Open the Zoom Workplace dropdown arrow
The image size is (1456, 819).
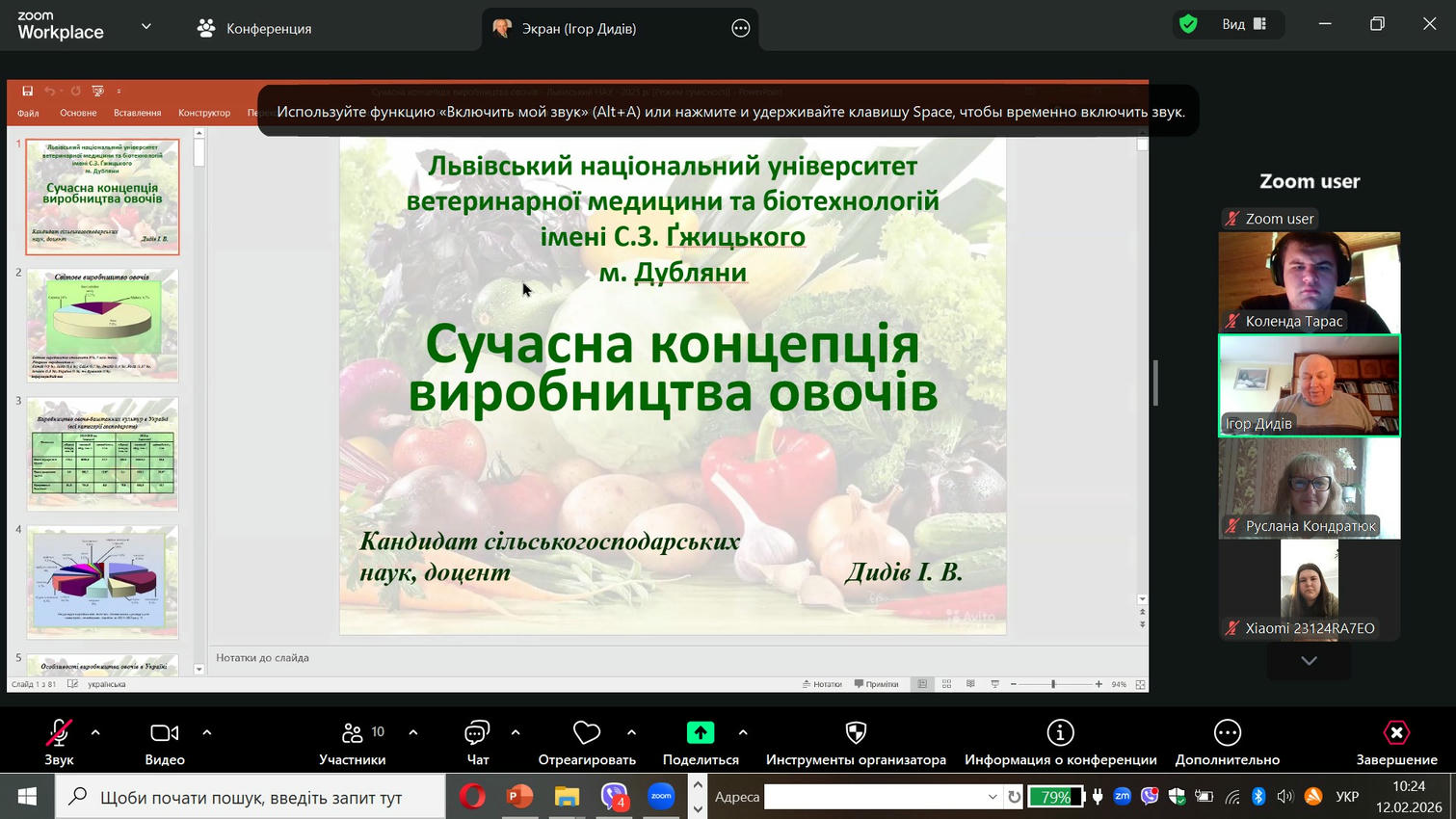click(146, 27)
